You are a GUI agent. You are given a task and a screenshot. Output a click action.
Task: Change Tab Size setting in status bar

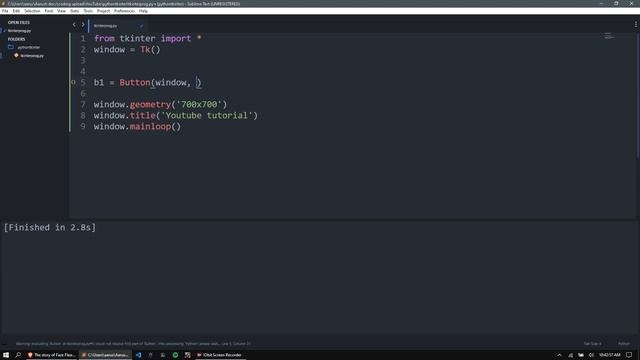tap(592, 344)
